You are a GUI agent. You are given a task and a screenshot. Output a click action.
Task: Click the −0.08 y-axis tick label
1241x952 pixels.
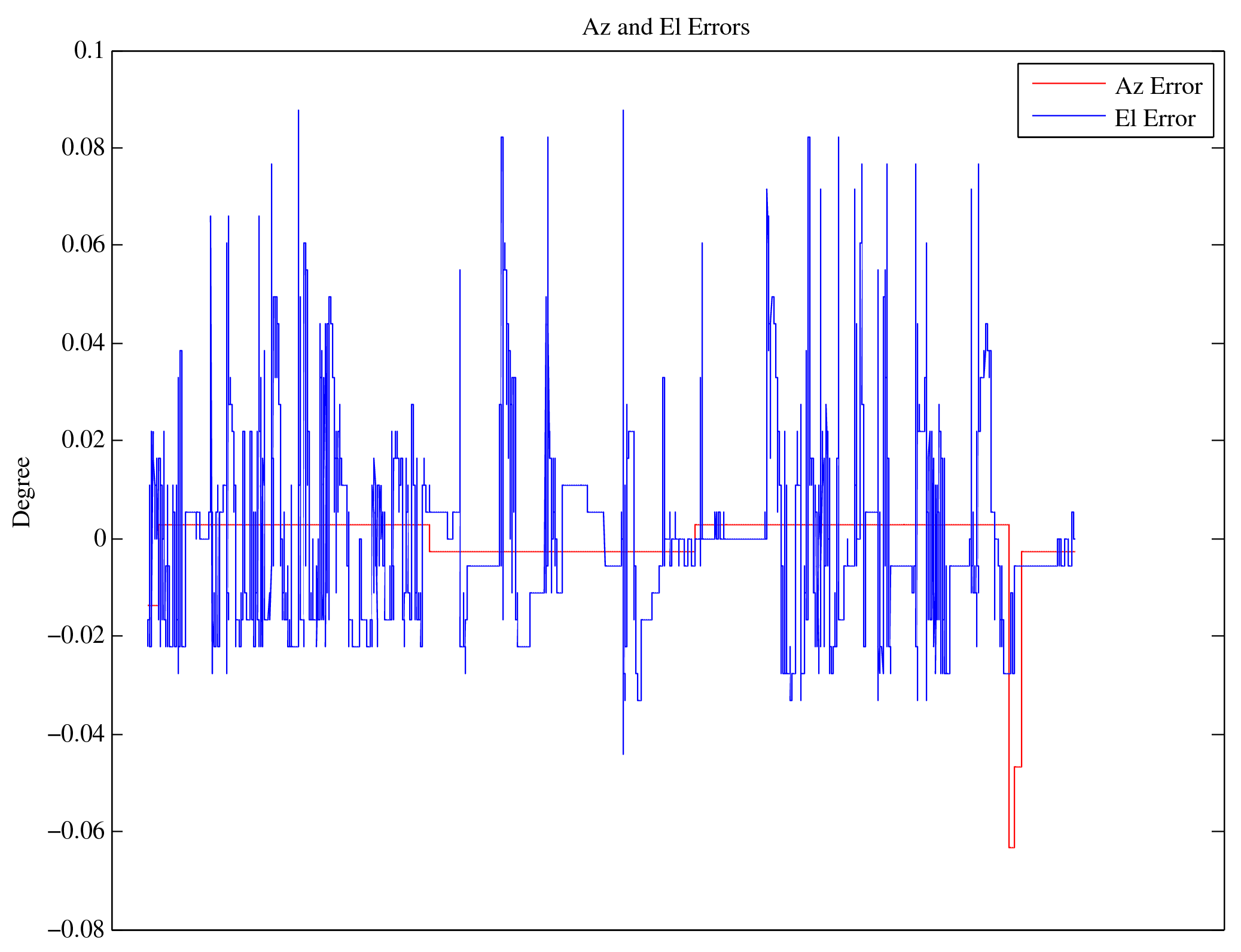pyautogui.click(x=76, y=930)
